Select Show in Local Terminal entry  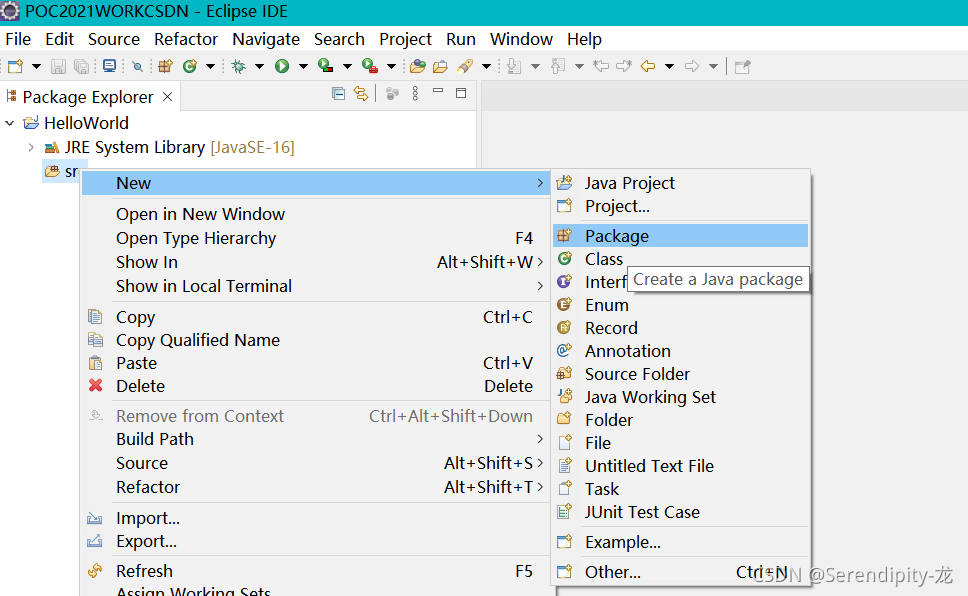[x=315, y=286]
